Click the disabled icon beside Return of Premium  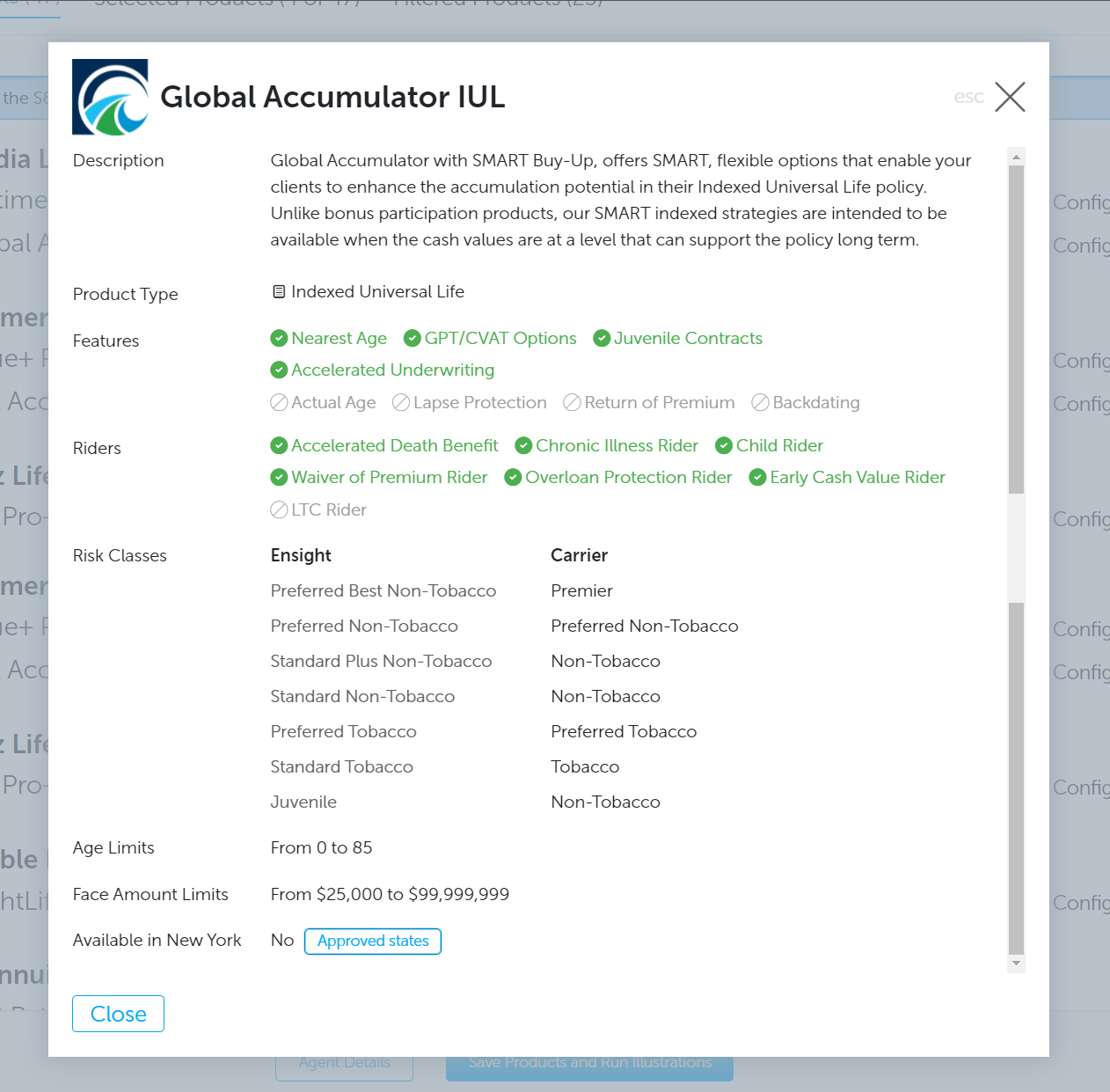tap(572, 402)
